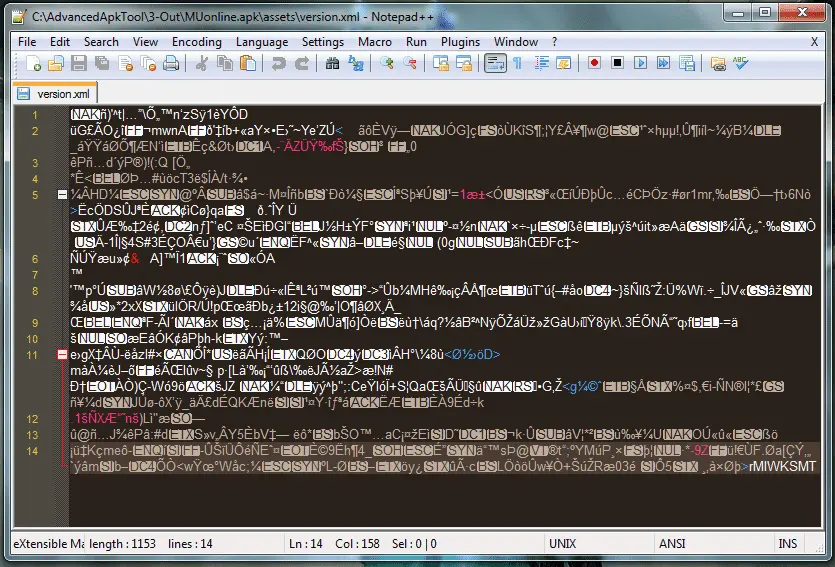Print the document using the printer icon
The image size is (835, 567).
(x=171, y=64)
